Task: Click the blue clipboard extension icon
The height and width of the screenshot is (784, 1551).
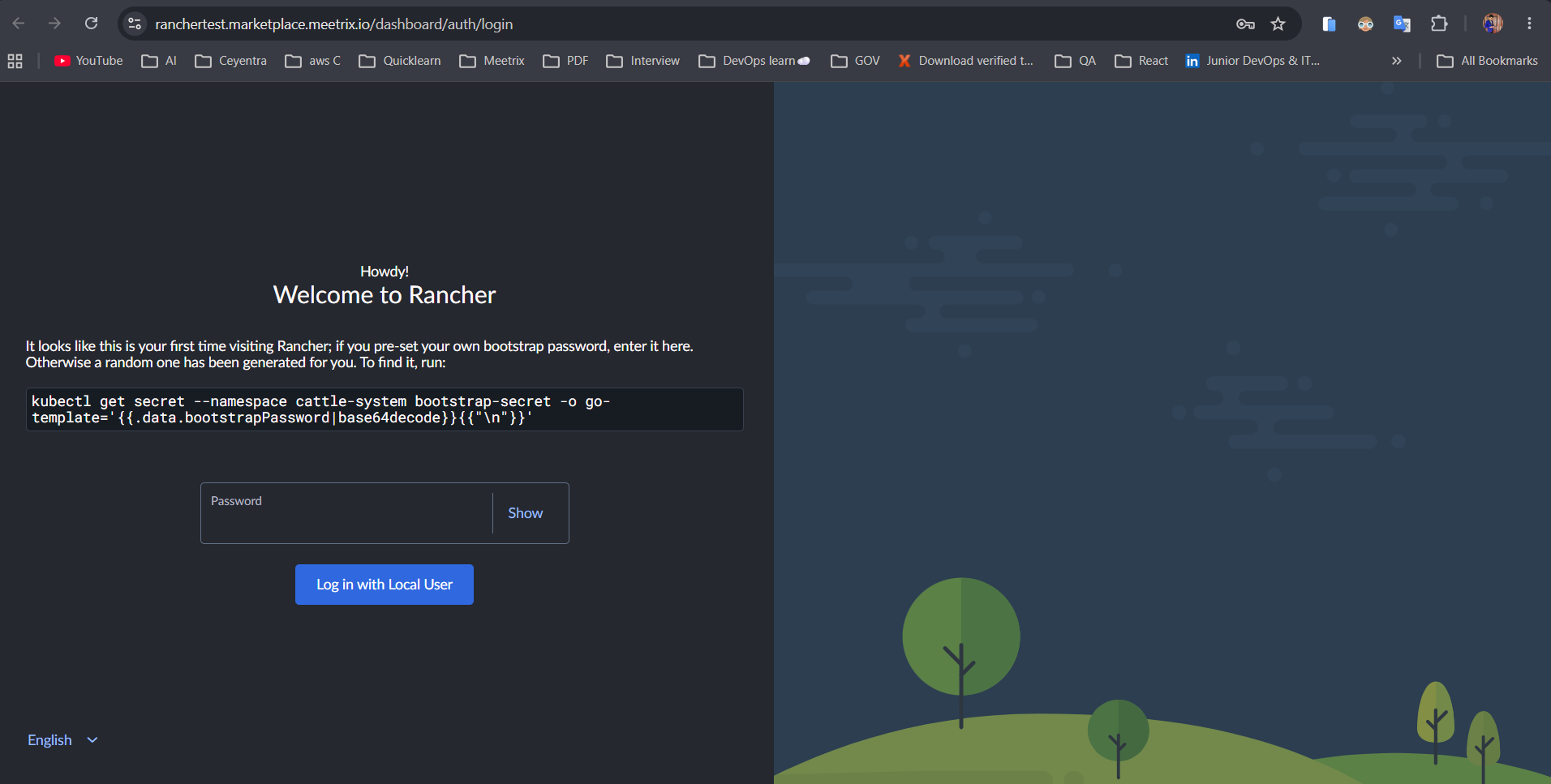Action: coord(1329,24)
